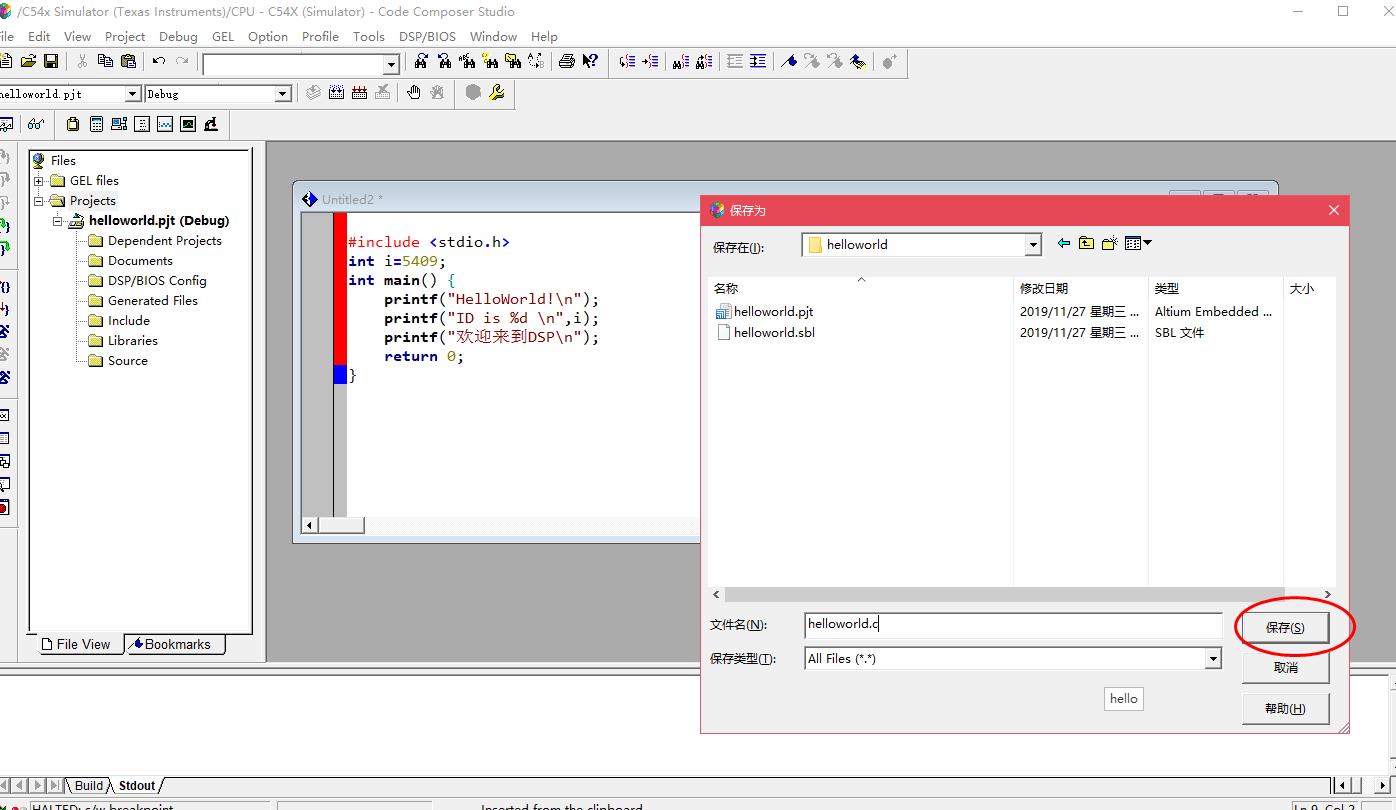Click the Save disk icon in toolbar
Viewport: 1396px width, 810px height.
[x=50, y=62]
